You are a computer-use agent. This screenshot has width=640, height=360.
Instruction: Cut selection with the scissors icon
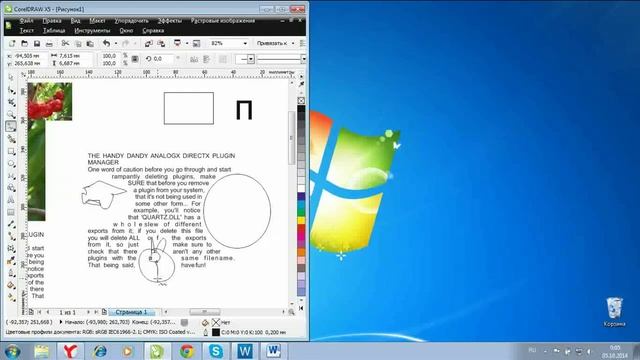(65, 43)
